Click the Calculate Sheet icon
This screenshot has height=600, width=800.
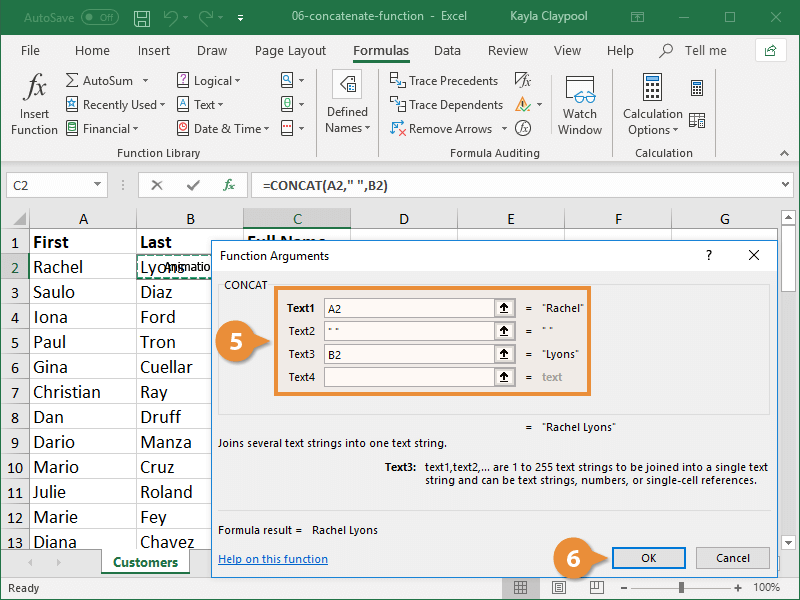click(695, 120)
